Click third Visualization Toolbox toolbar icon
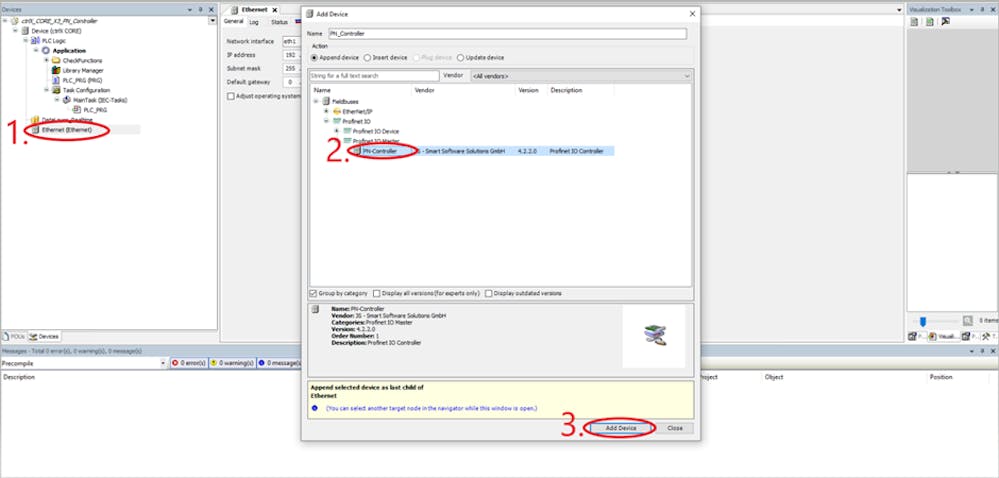The image size is (999, 478). click(945, 22)
